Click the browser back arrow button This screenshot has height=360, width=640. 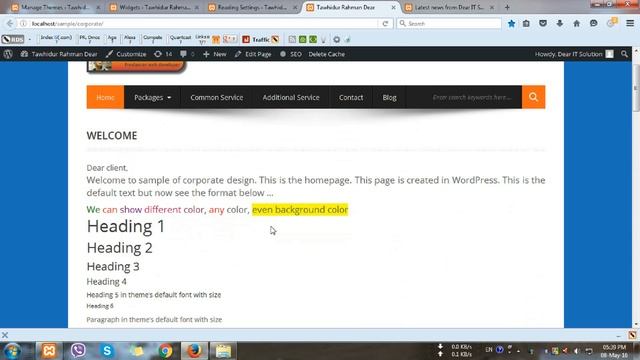[10, 24]
